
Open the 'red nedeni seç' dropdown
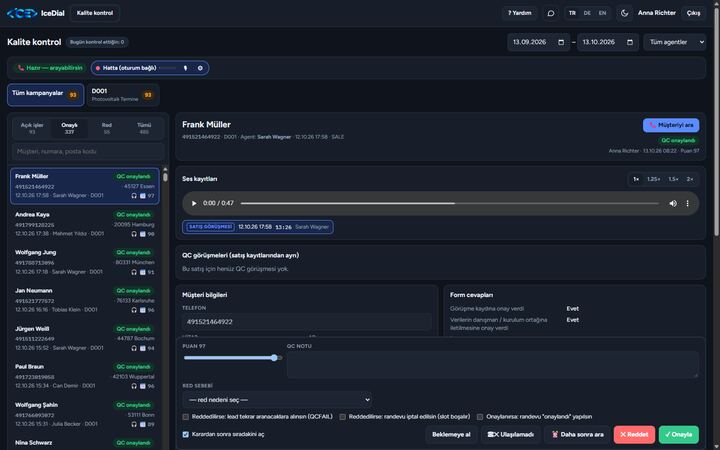pyautogui.click(x=277, y=400)
